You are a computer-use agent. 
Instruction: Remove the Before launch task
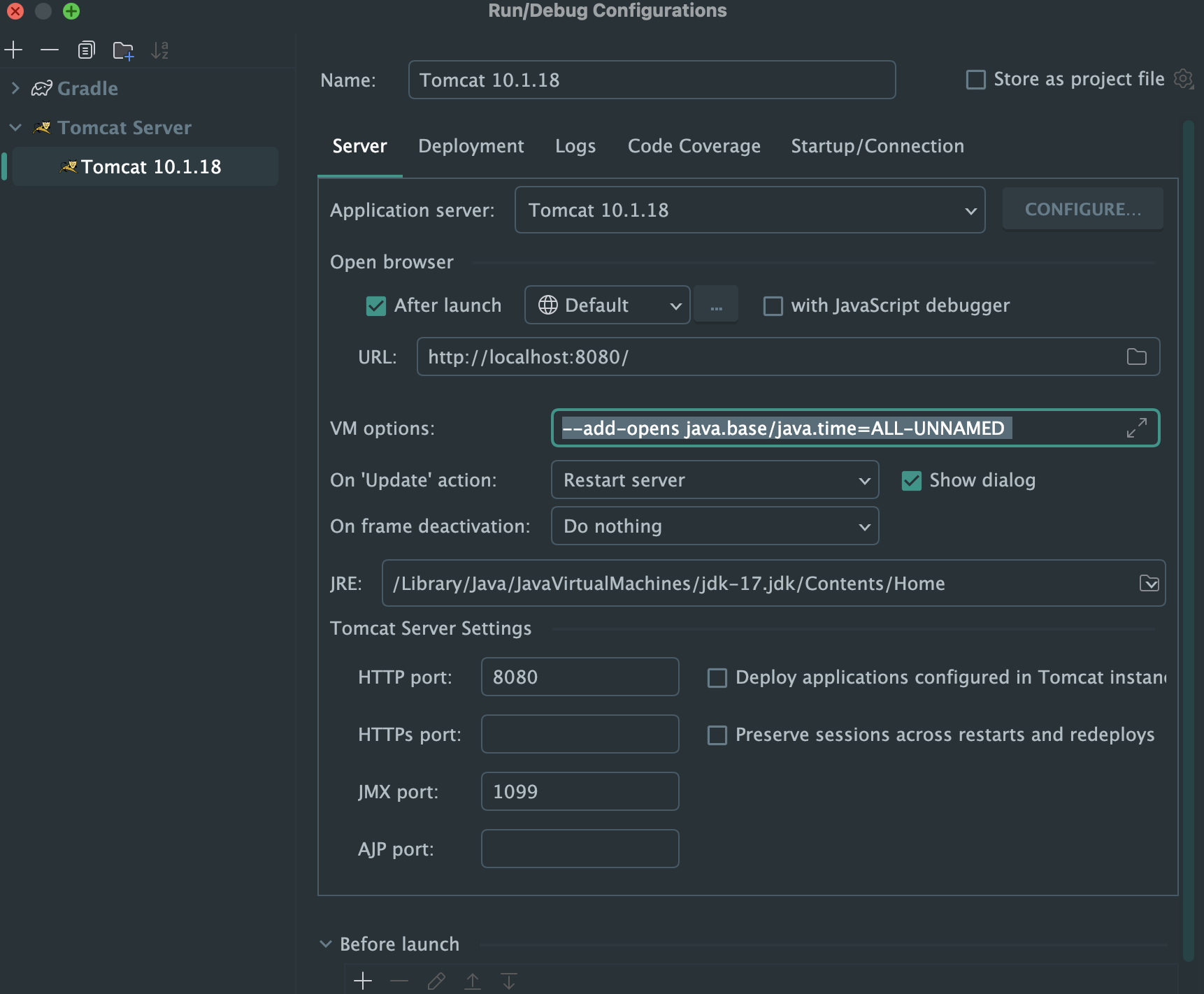tap(399, 981)
